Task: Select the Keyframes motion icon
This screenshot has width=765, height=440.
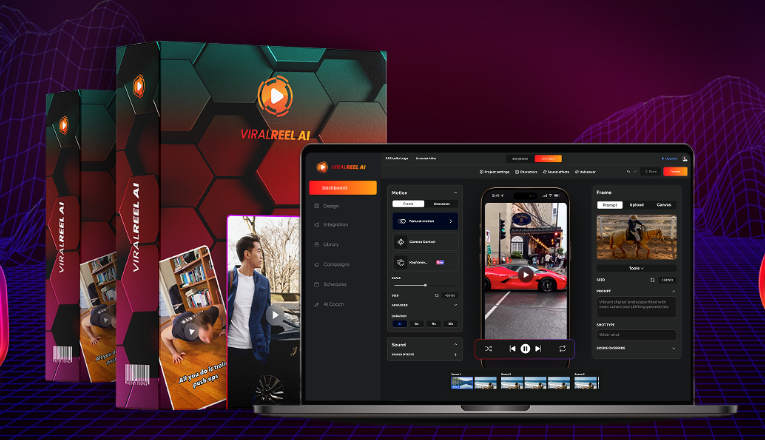Action: coord(401,262)
